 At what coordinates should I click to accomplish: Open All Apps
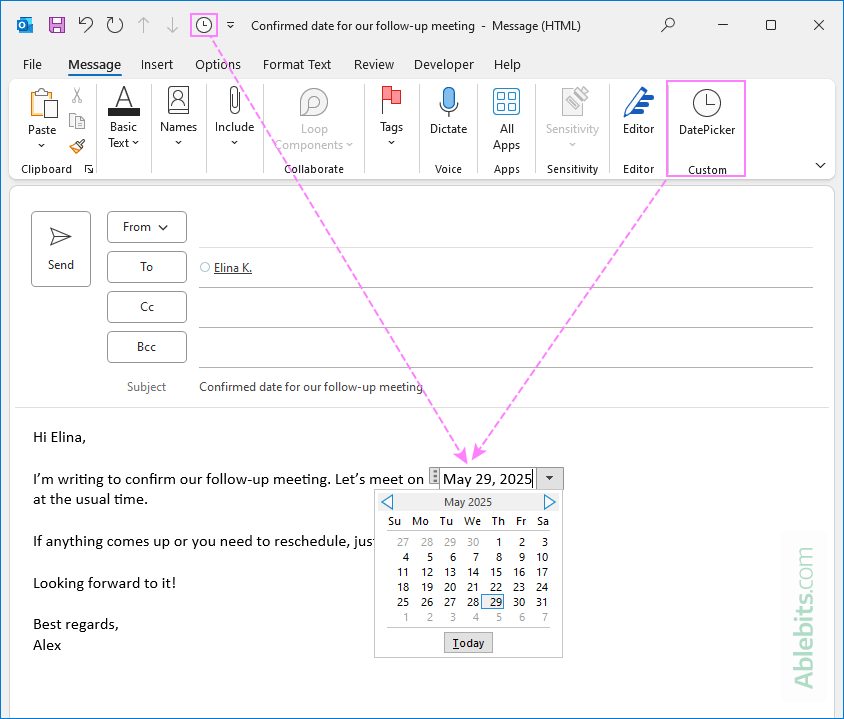[x=507, y=119]
